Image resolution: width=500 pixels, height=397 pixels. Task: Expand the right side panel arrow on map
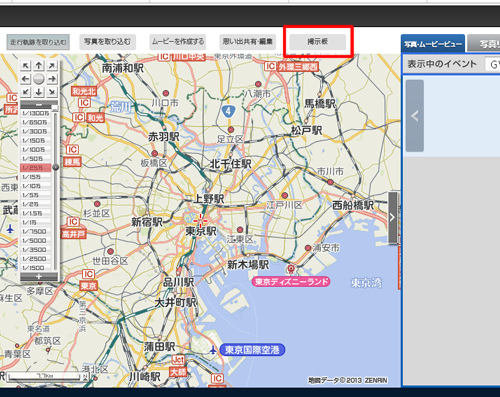(x=393, y=217)
